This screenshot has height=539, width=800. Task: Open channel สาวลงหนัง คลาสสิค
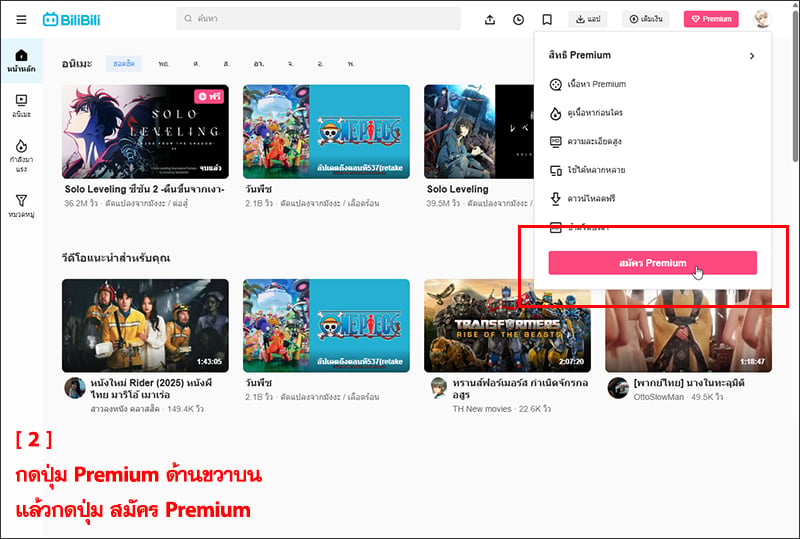click(125, 409)
